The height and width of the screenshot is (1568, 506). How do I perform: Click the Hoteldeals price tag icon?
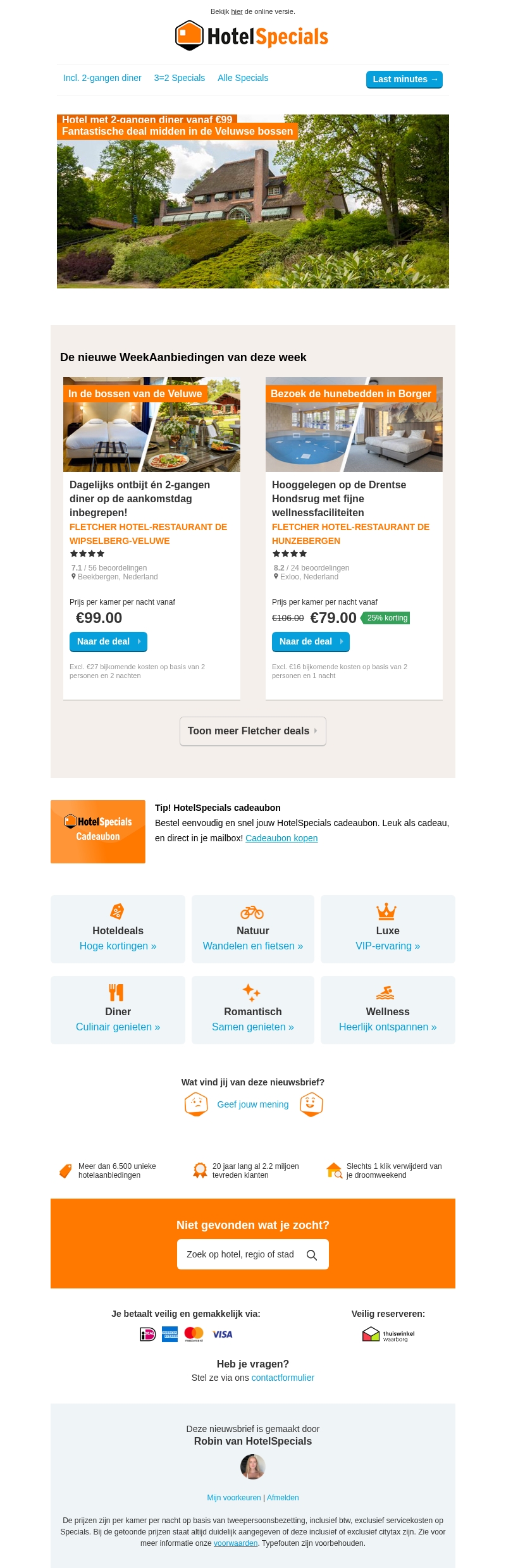point(117,911)
